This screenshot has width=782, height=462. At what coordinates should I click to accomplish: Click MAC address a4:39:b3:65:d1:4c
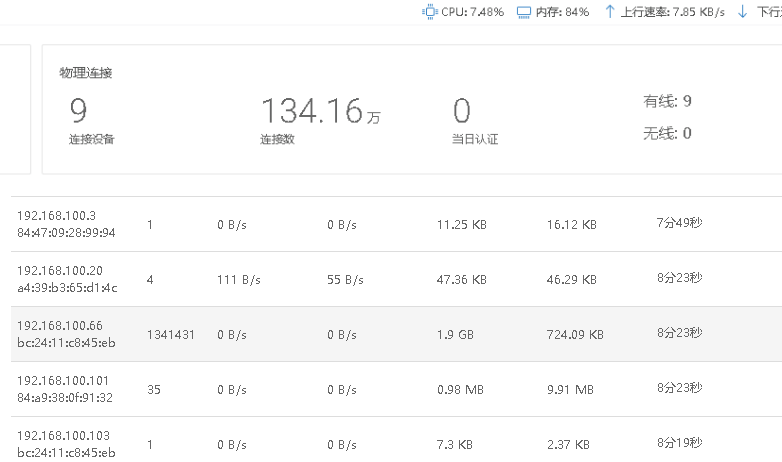66,288
